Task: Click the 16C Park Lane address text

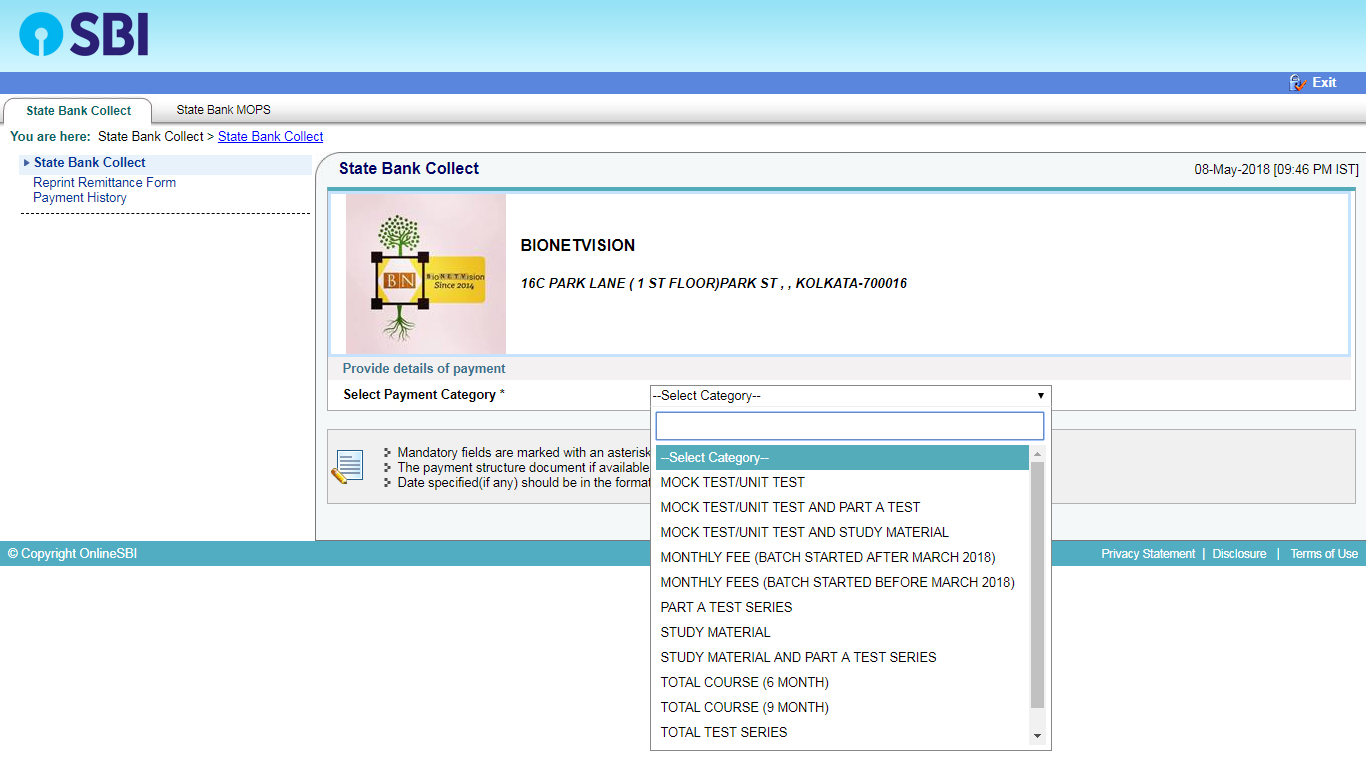Action: (714, 284)
